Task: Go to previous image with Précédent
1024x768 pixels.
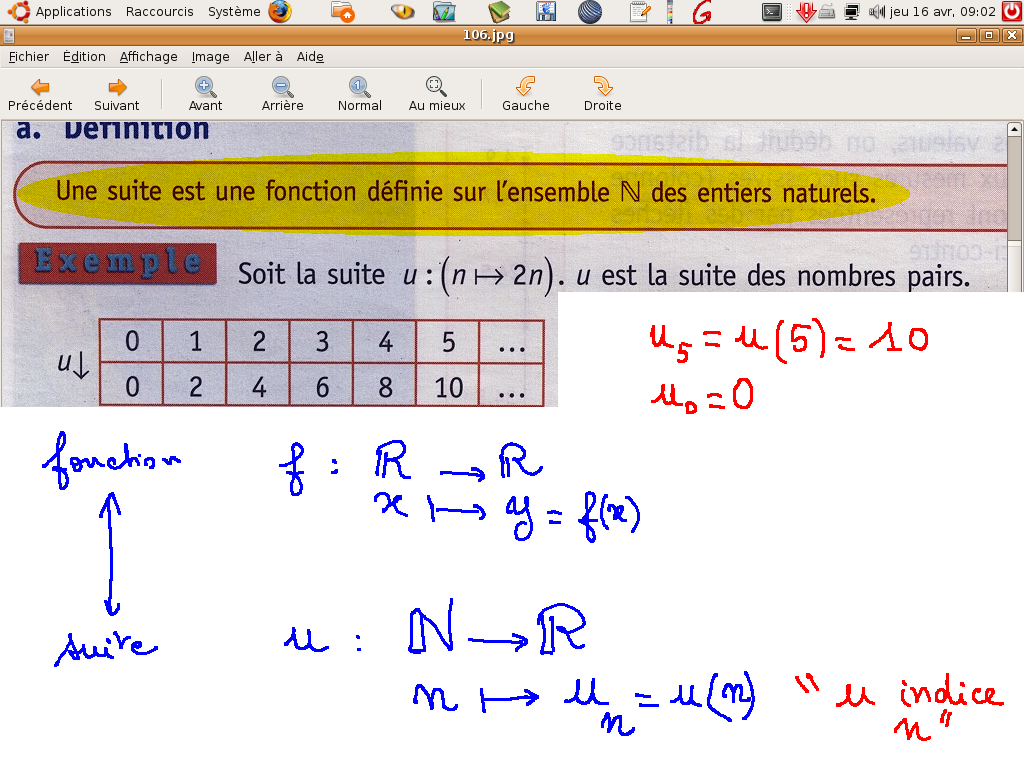Action: pos(40,95)
